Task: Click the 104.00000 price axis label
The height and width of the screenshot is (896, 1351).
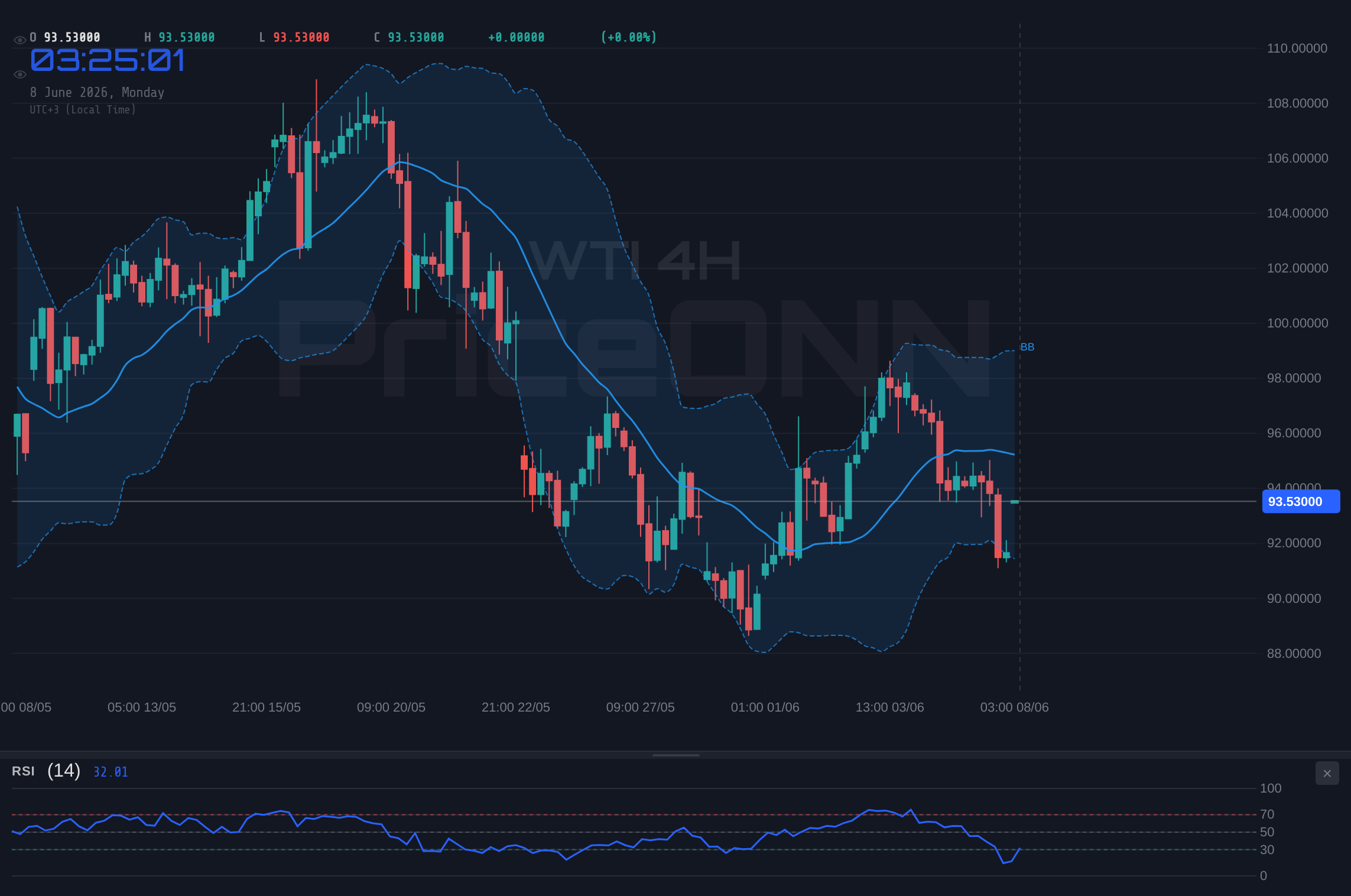Action: coord(1297,213)
